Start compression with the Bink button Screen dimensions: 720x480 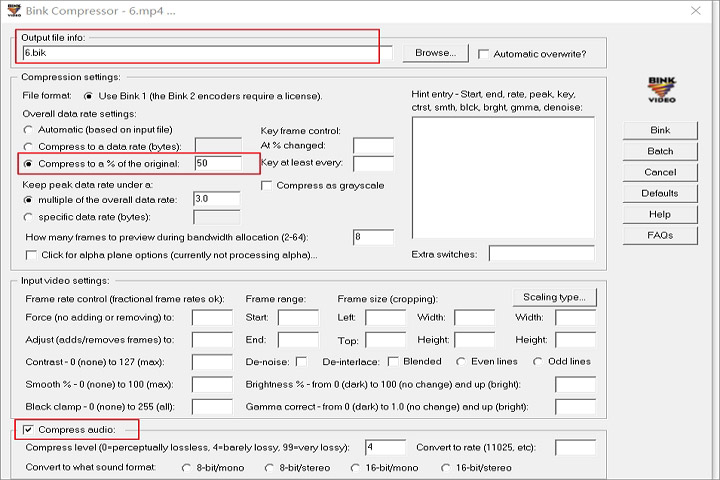[660, 130]
